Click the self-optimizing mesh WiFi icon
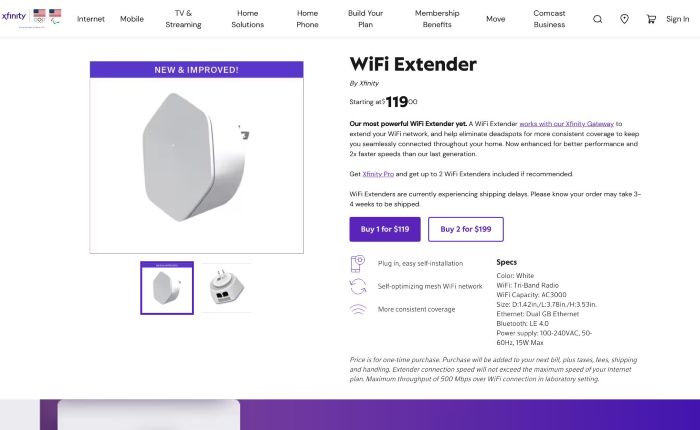 coord(358,286)
